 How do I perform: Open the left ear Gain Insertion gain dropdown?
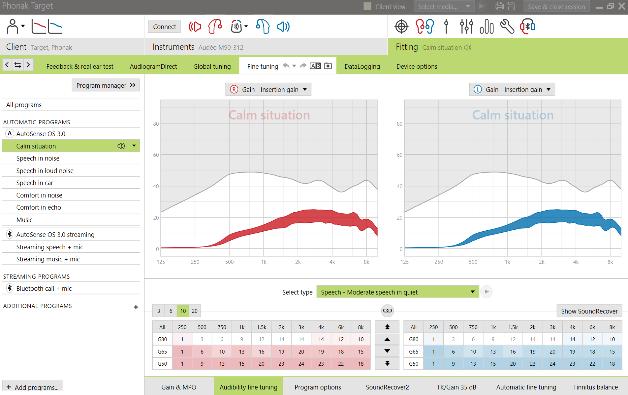(x=512, y=89)
